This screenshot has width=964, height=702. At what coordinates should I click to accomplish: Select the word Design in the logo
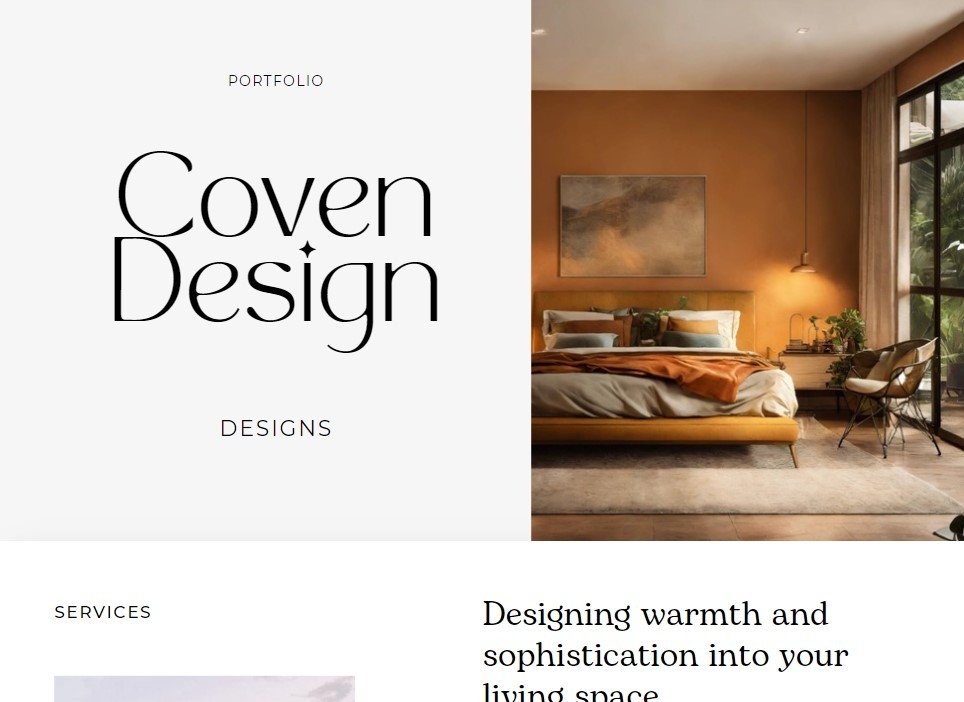pyautogui.click(x=275, y=294)
